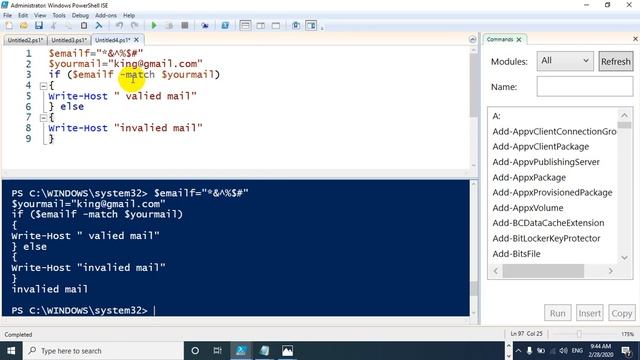The image size is (640, 360).
Task: Switch to Untitled3.ps1 tab
Action: 69,40
